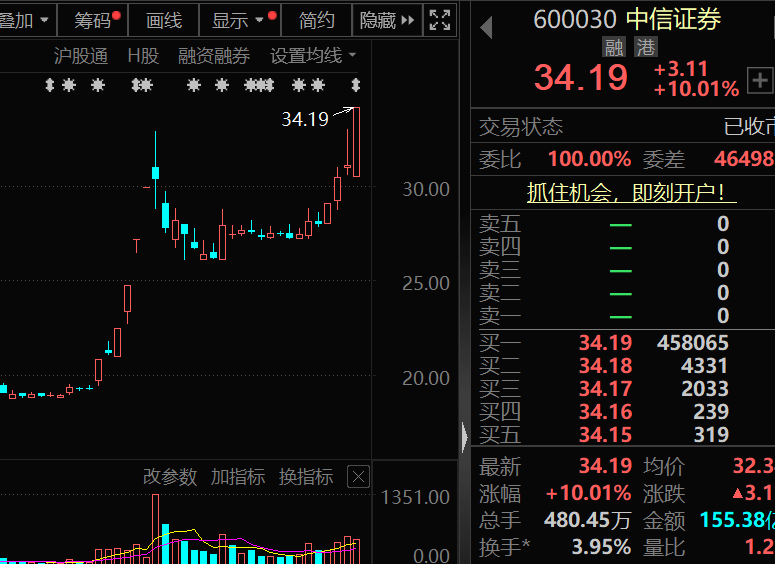Select the 融资融券 tab
Screen dimensions: 775x564
214,56
